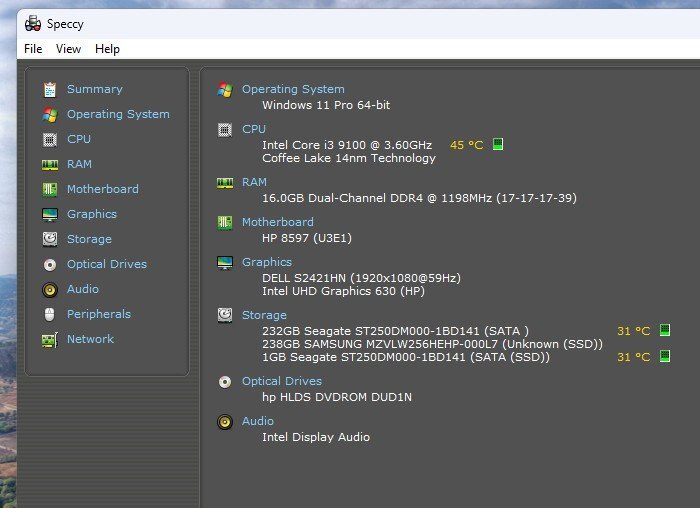The height and width of the screenshot is (508, 700).
Task: Select CPU label in sidebar
Action: [x=79, y=139]
